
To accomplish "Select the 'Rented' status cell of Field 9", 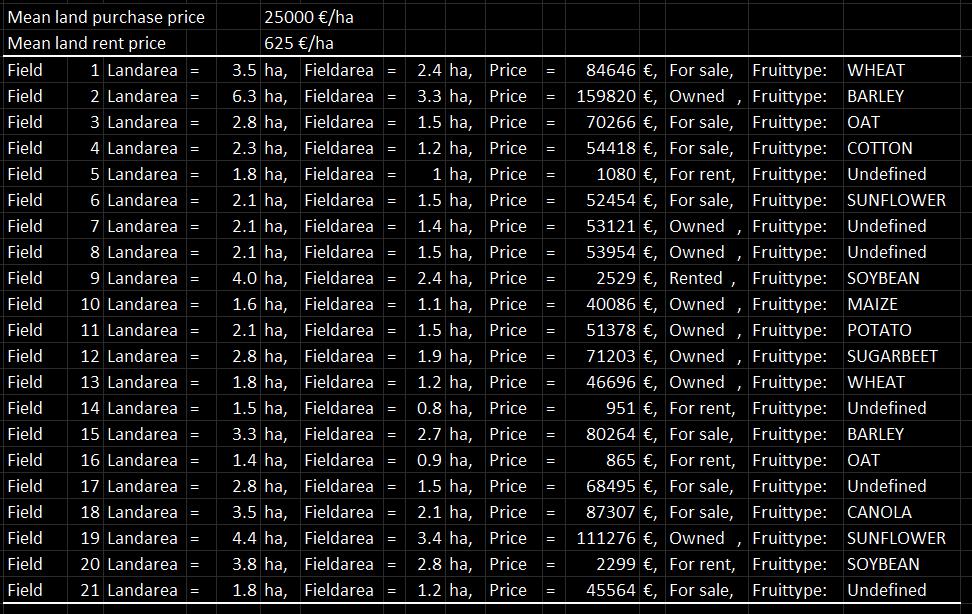I will tap(696, 278).
